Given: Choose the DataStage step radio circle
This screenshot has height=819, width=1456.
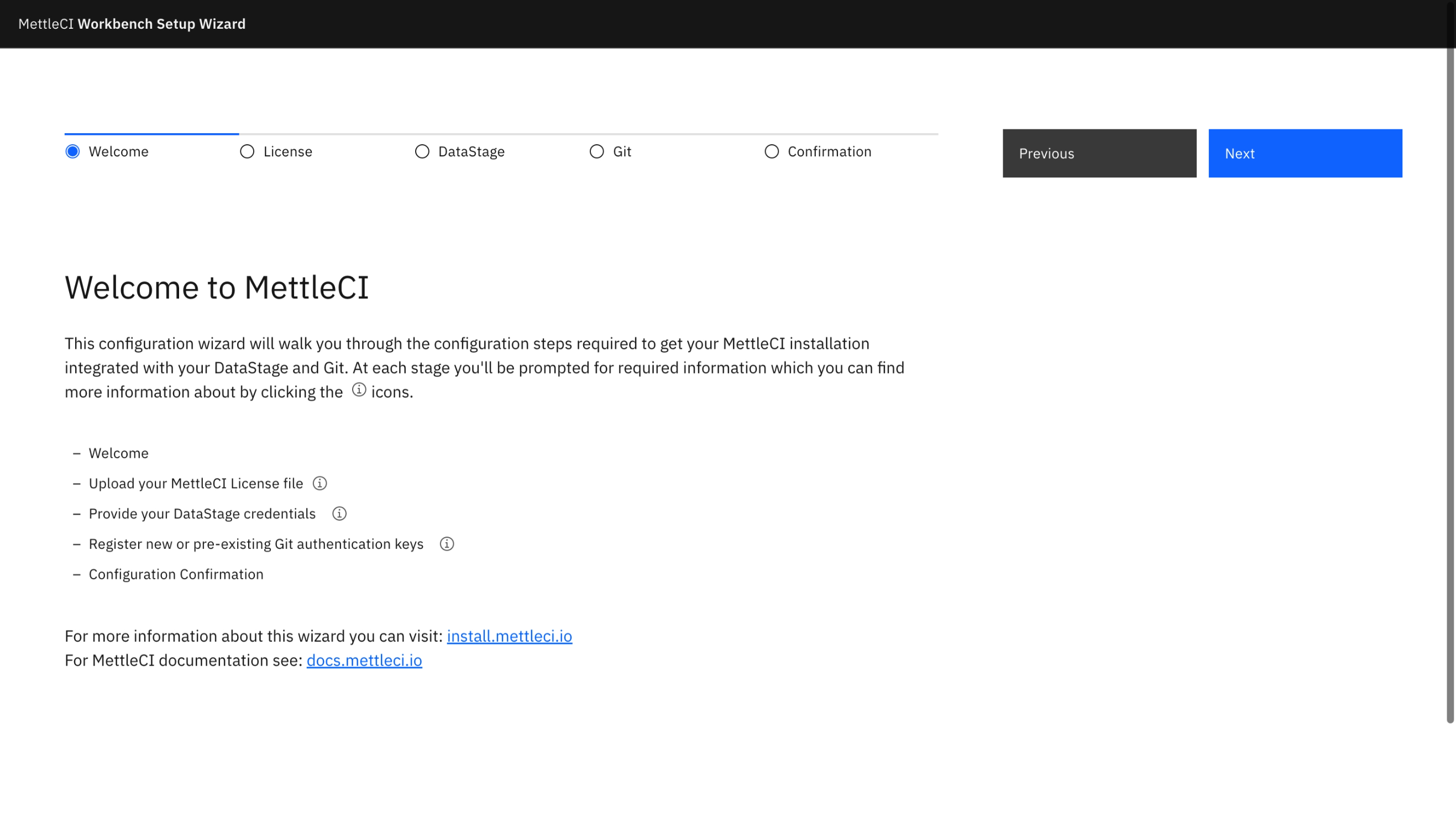Looking at the screenshot, I should (x=422, y=151).
